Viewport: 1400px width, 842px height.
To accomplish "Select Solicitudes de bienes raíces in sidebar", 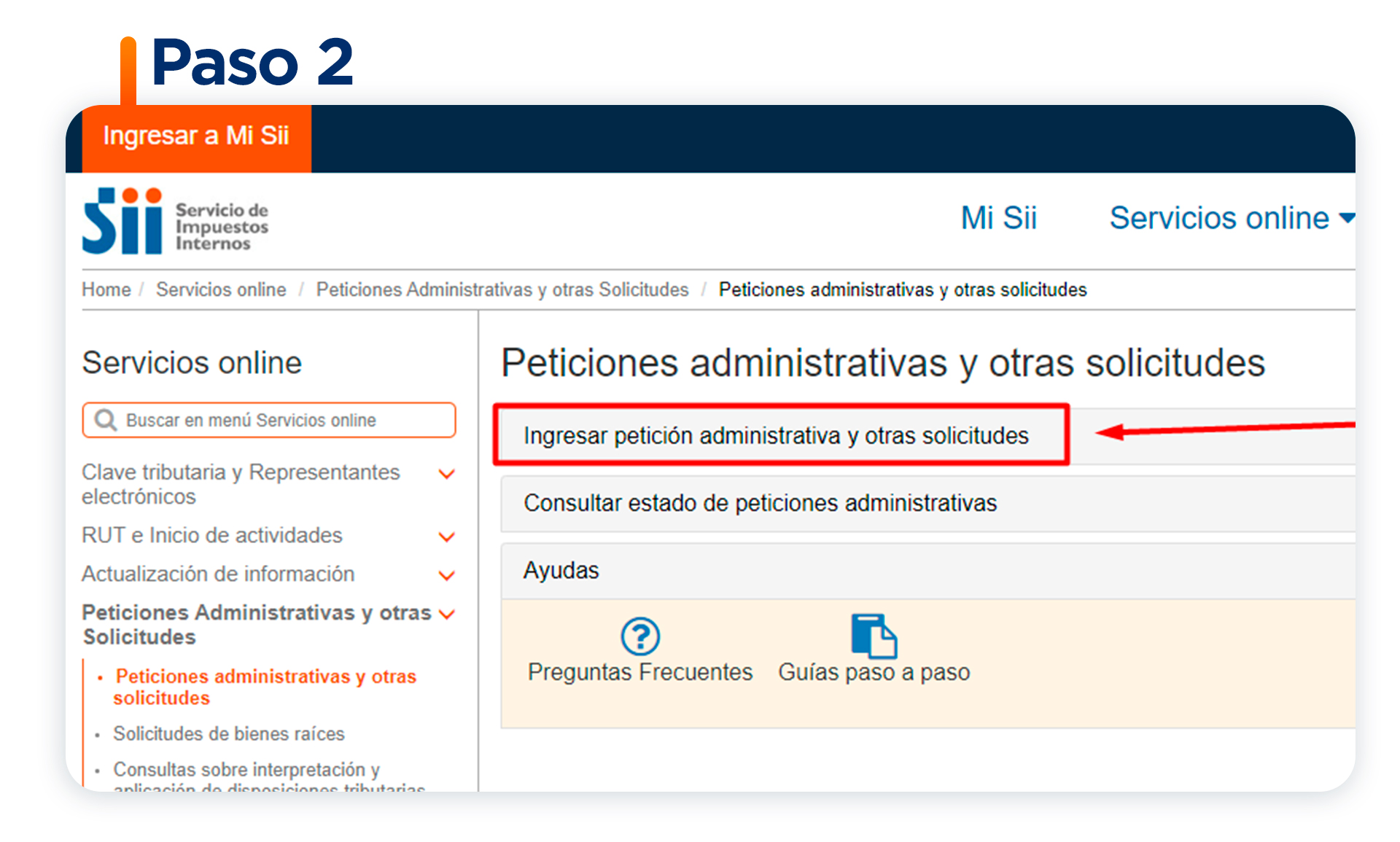I will point(230,734).
